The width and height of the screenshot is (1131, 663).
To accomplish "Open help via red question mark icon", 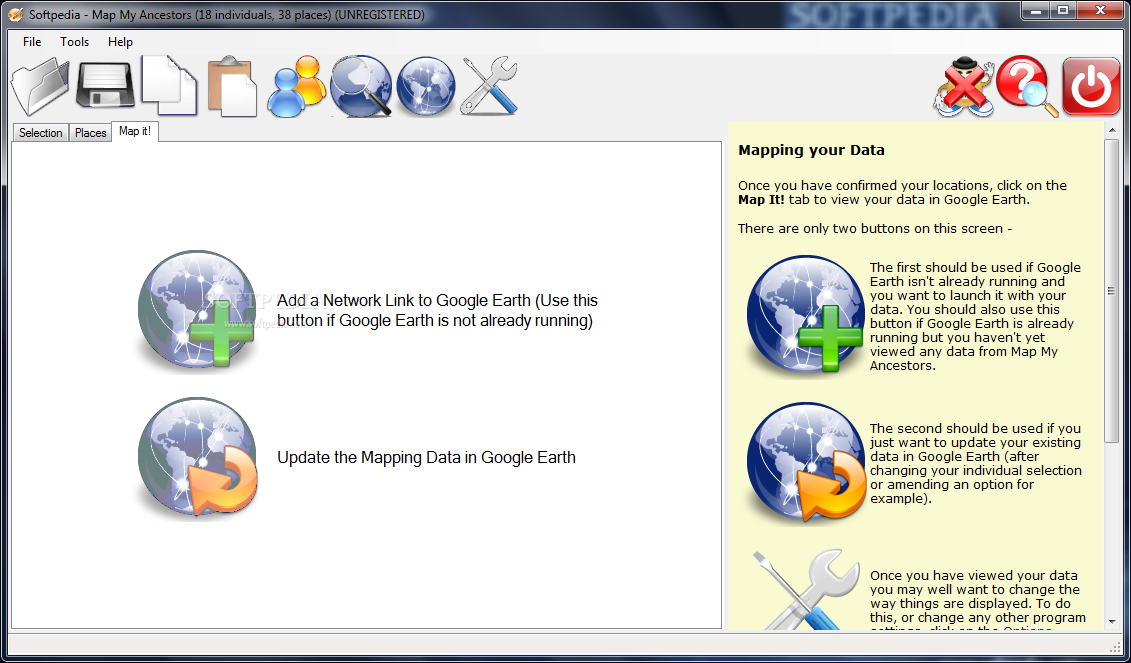I will pos(1027,86).
